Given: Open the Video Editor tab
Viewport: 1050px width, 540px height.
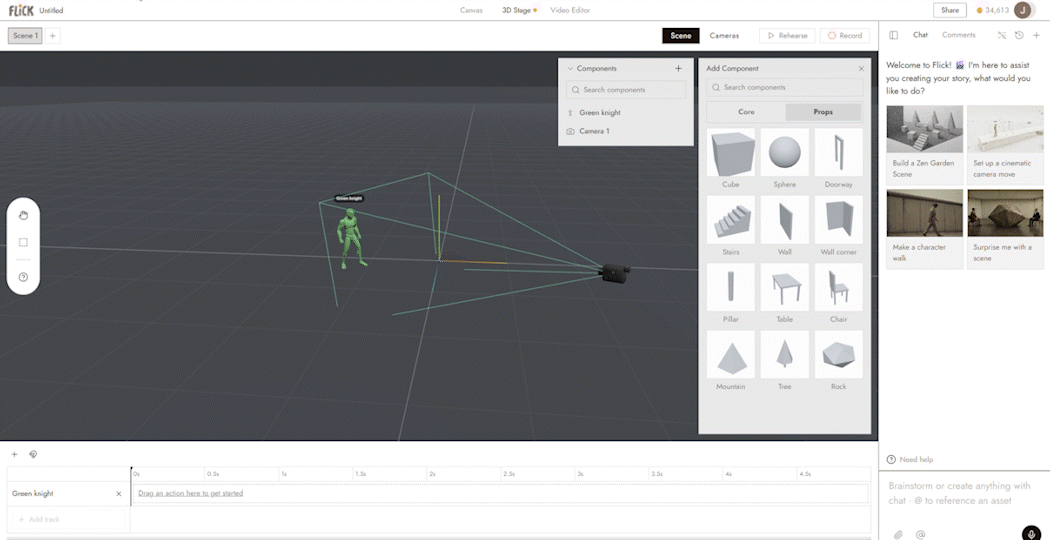Looking at the screenshot, I should click(570, 10).
